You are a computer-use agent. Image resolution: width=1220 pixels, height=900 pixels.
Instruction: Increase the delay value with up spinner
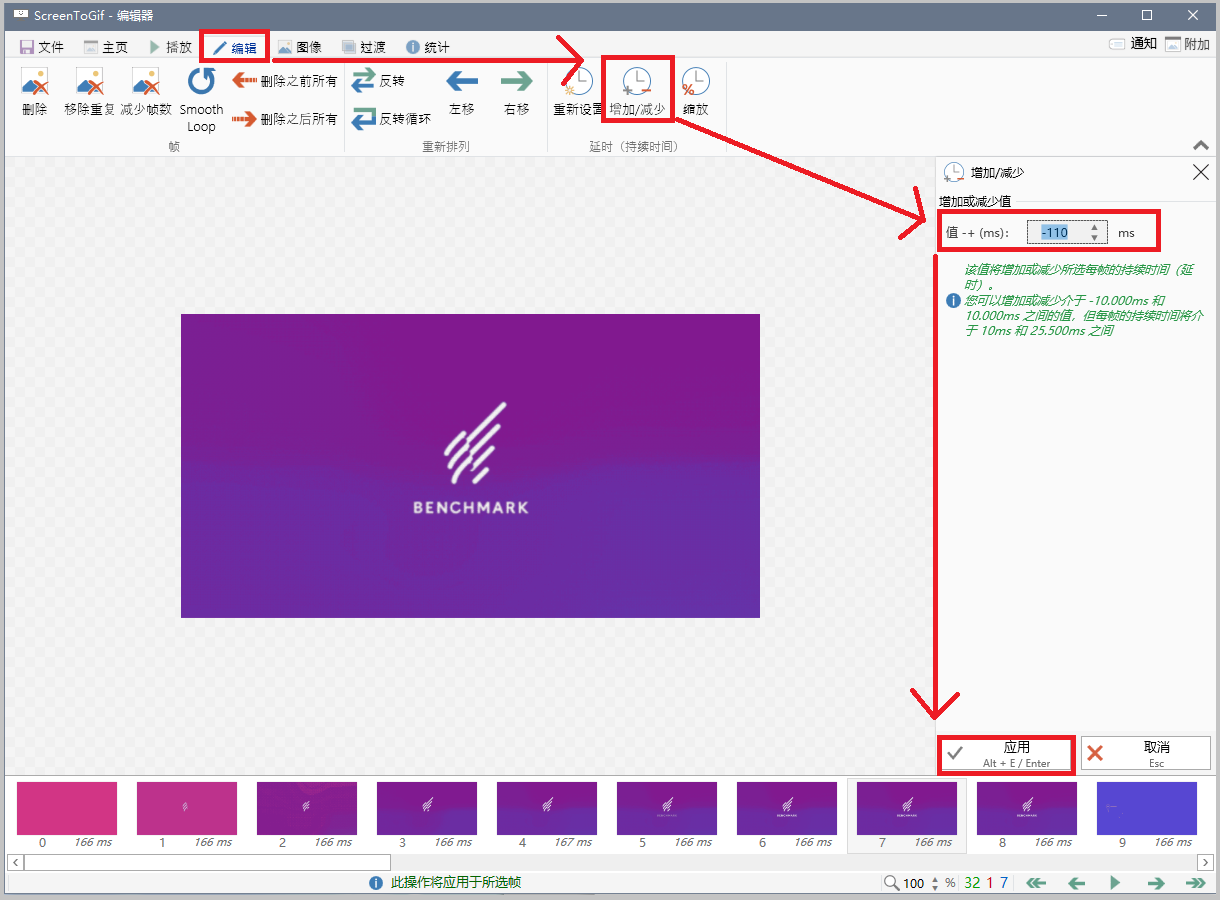pos(1094,228)
